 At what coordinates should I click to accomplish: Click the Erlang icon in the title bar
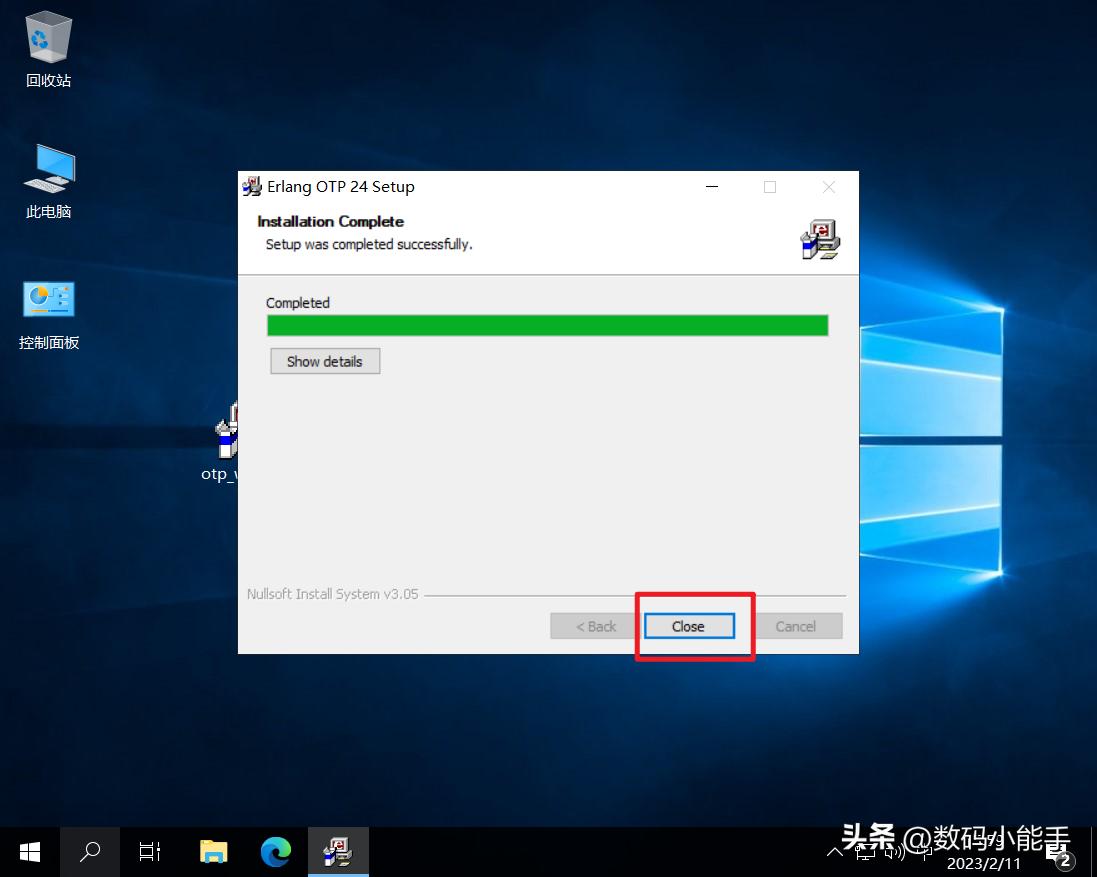(251, 187)
